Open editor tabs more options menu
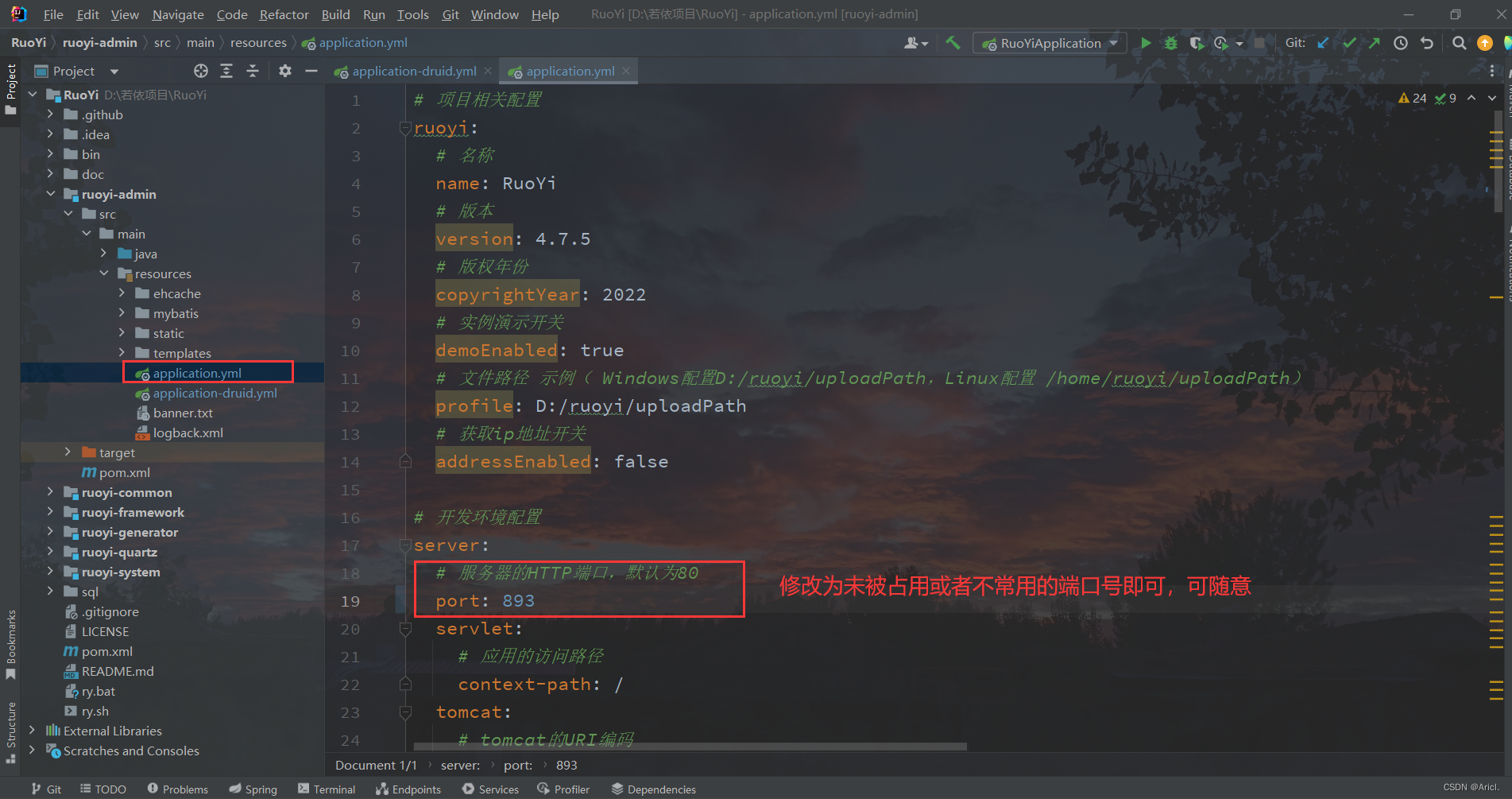The image size is (1512, 799). click(1491, 71)
